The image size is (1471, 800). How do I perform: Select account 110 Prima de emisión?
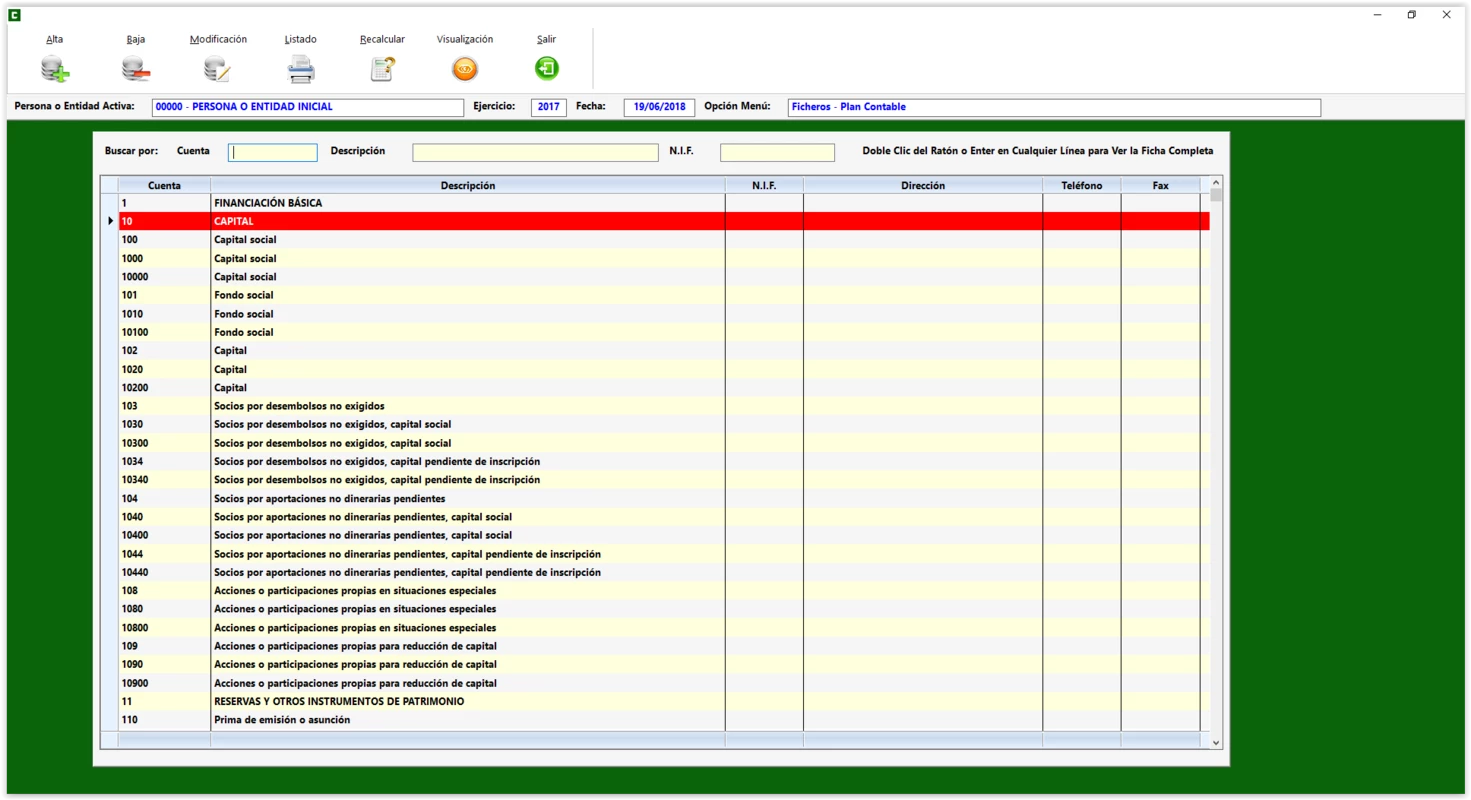tap(663, 720)
